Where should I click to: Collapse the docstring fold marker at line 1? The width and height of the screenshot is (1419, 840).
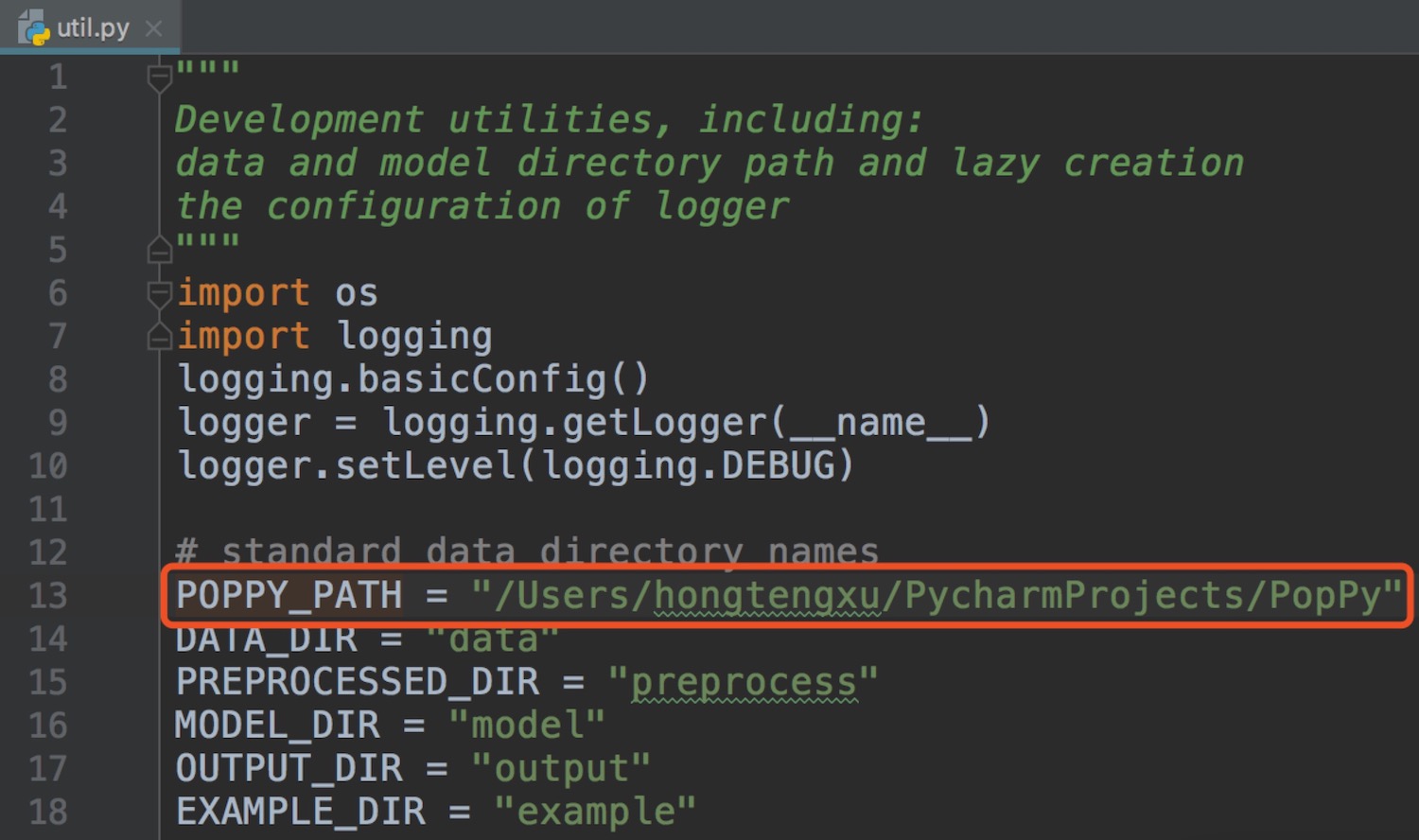pos(160,78)
